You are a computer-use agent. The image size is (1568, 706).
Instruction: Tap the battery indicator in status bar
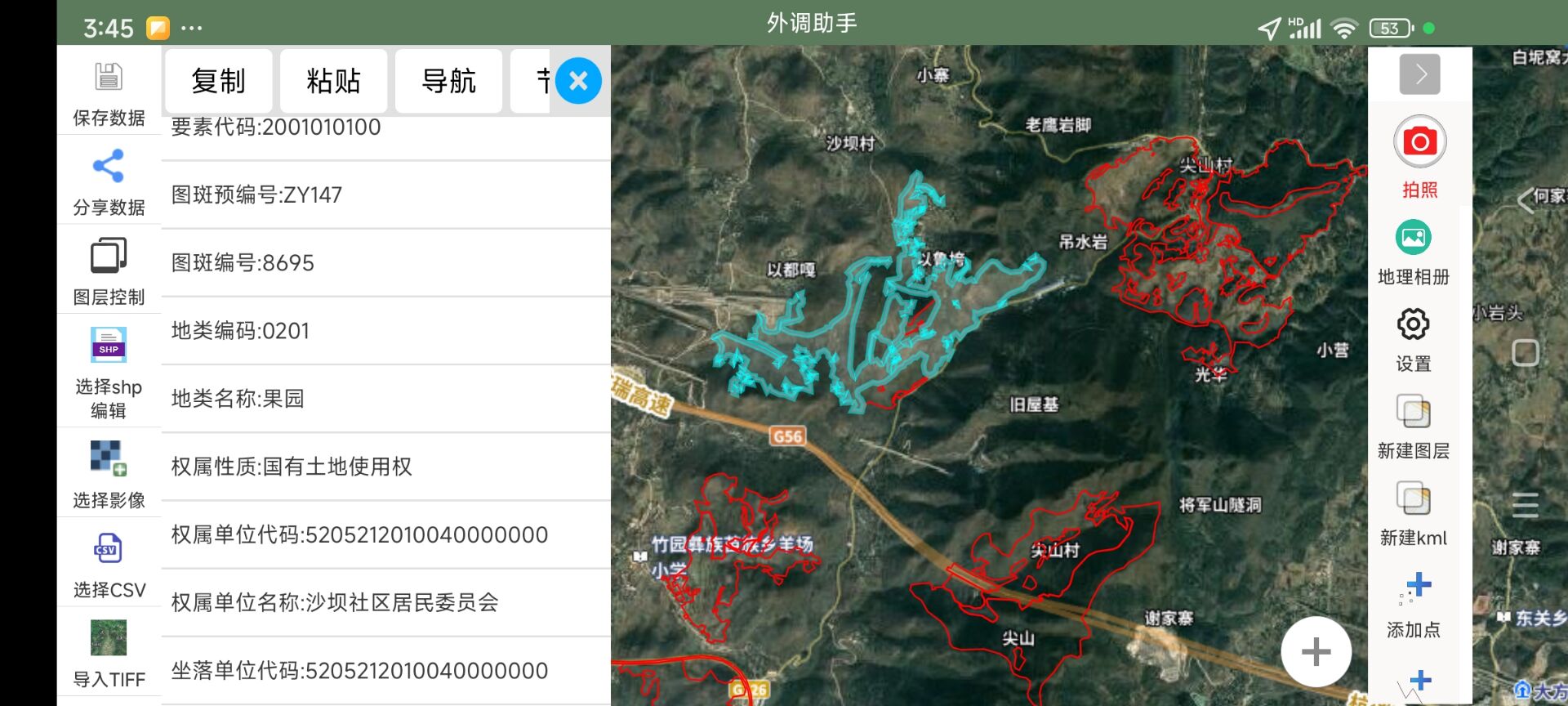(1391, 29)
